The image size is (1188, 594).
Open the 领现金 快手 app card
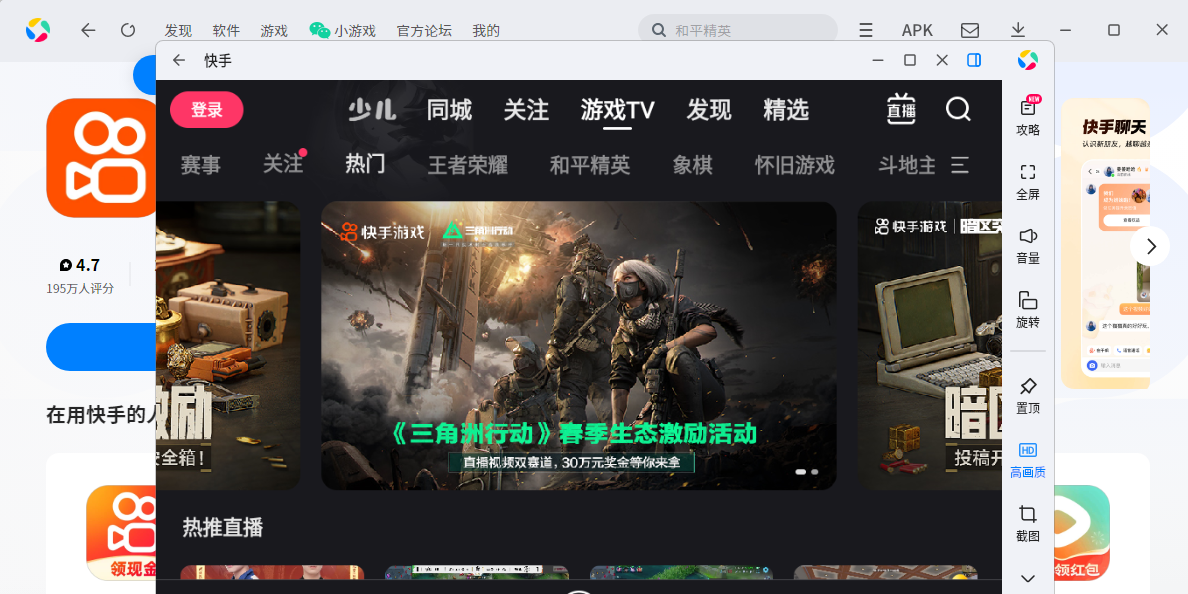[121, 533]
